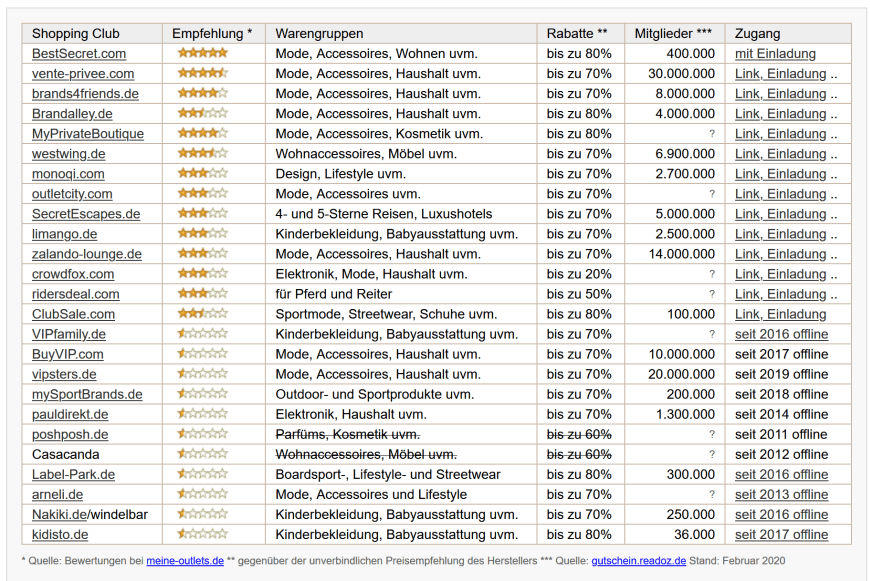The image size is (870, 581).
Task: Go to ClubSale.com
Action: [73, 314]
